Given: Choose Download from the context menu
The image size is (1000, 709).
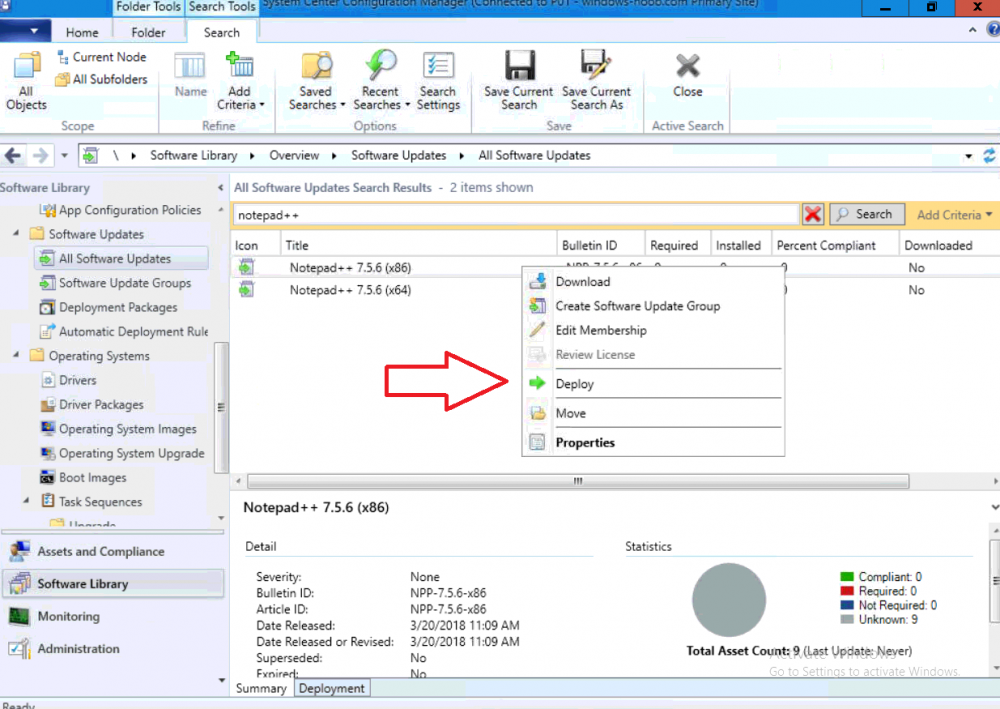Looking at the screenshot, I should [x=653, y=282].
